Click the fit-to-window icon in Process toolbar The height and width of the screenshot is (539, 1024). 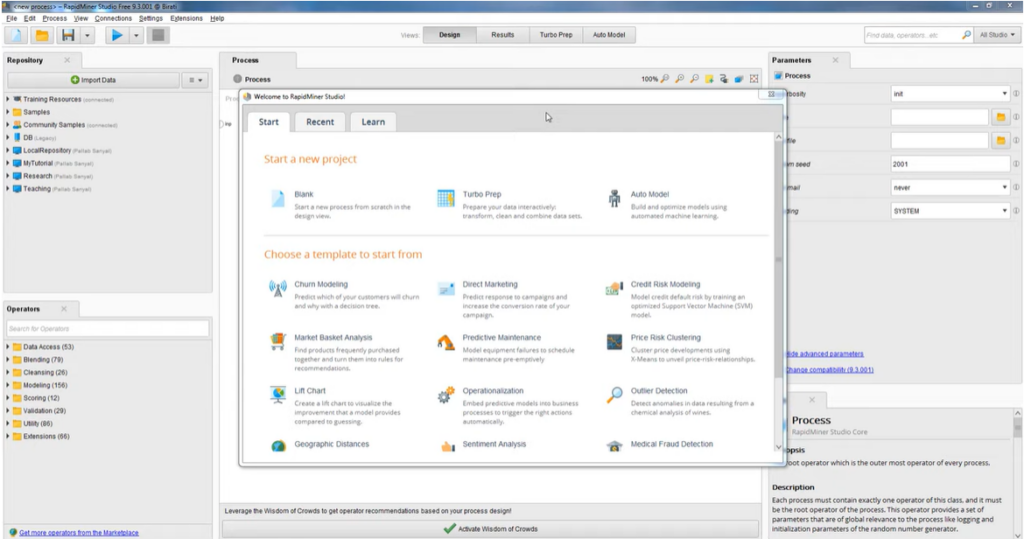click(754, 79)
